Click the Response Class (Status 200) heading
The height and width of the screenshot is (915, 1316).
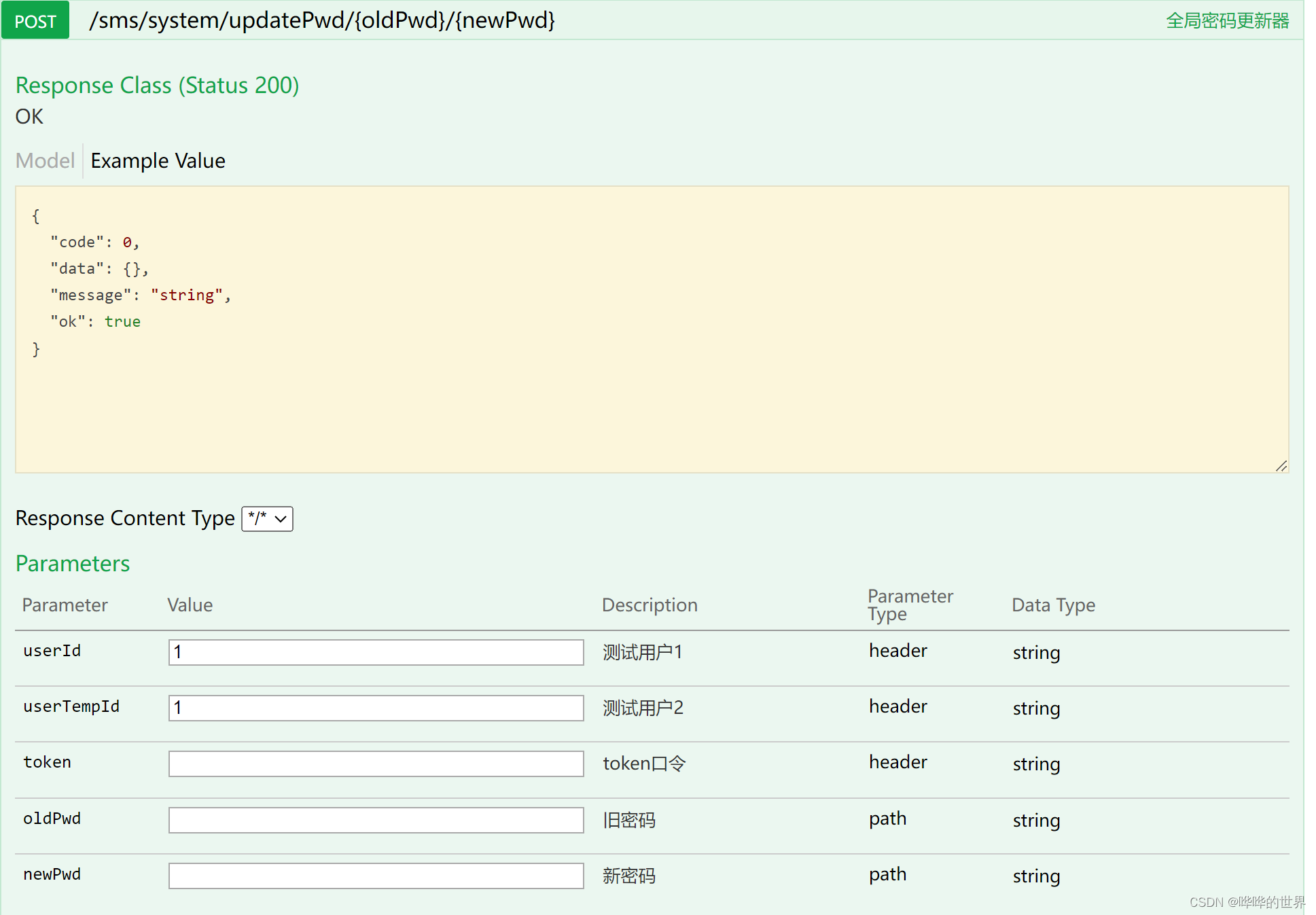click(x=157, y=86)
